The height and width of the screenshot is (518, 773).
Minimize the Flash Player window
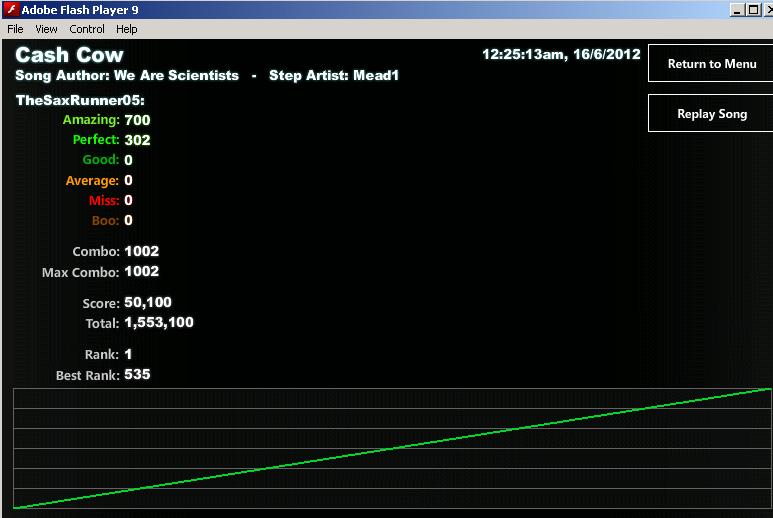[x=737, y=9]
